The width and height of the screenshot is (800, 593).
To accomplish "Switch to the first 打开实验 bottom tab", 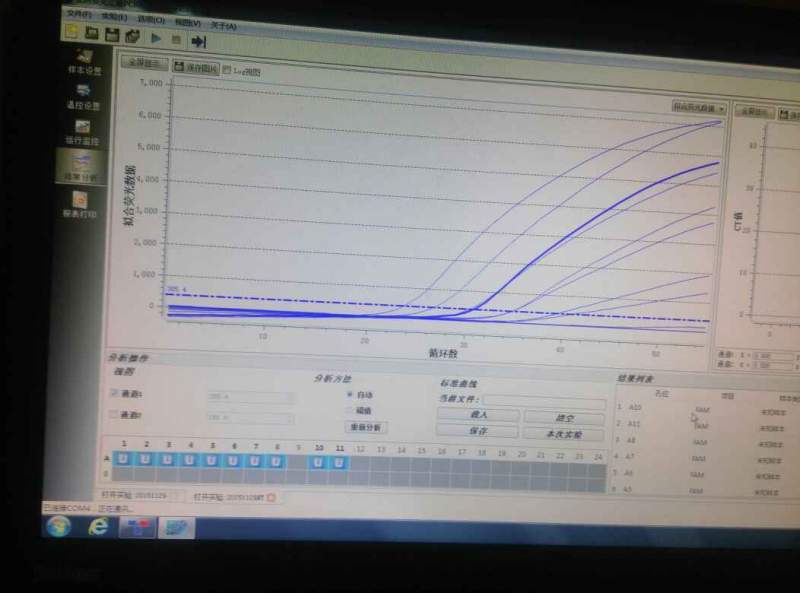I will [x=139, y=495].
